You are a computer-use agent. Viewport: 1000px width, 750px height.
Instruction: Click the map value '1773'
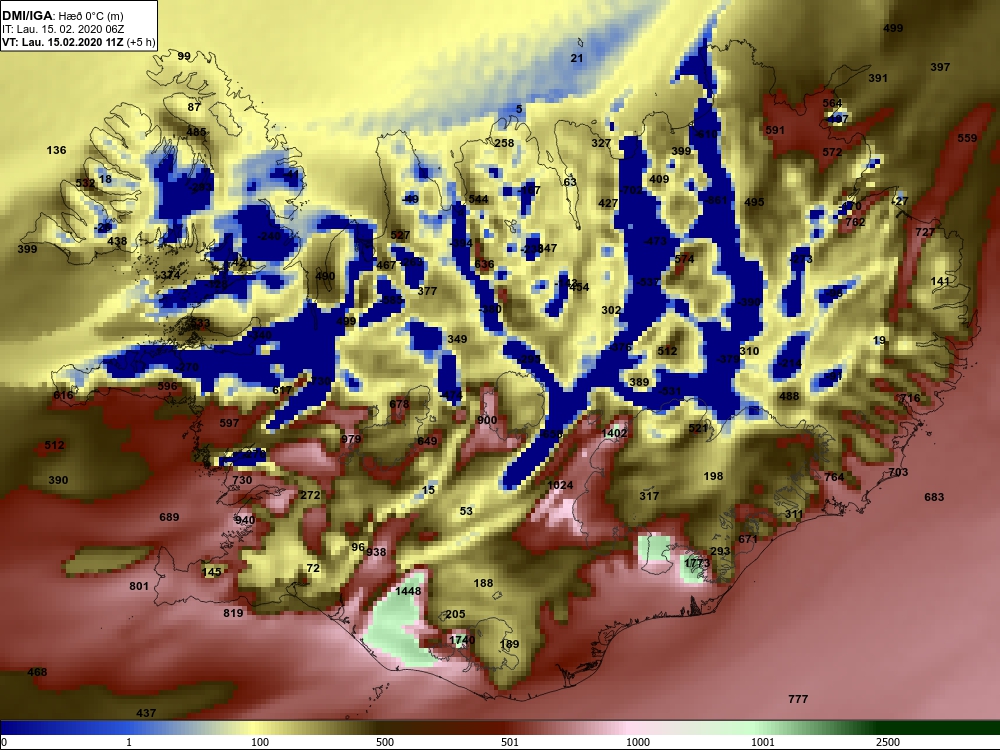pyautogui.click(x=696, y=563)
